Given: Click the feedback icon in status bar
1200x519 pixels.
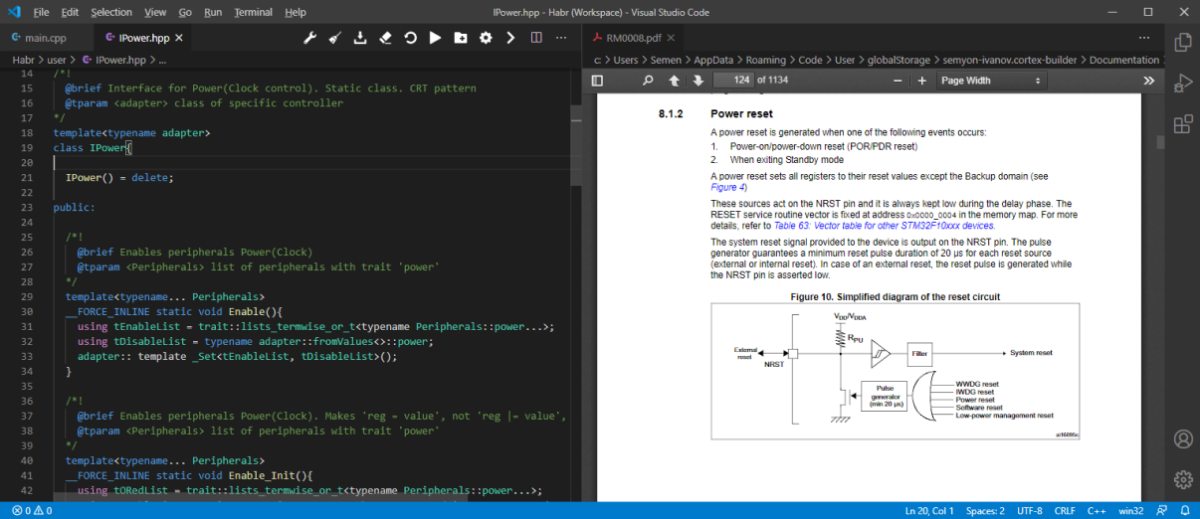Looking at the screenshot, I should pos(1161,510).
